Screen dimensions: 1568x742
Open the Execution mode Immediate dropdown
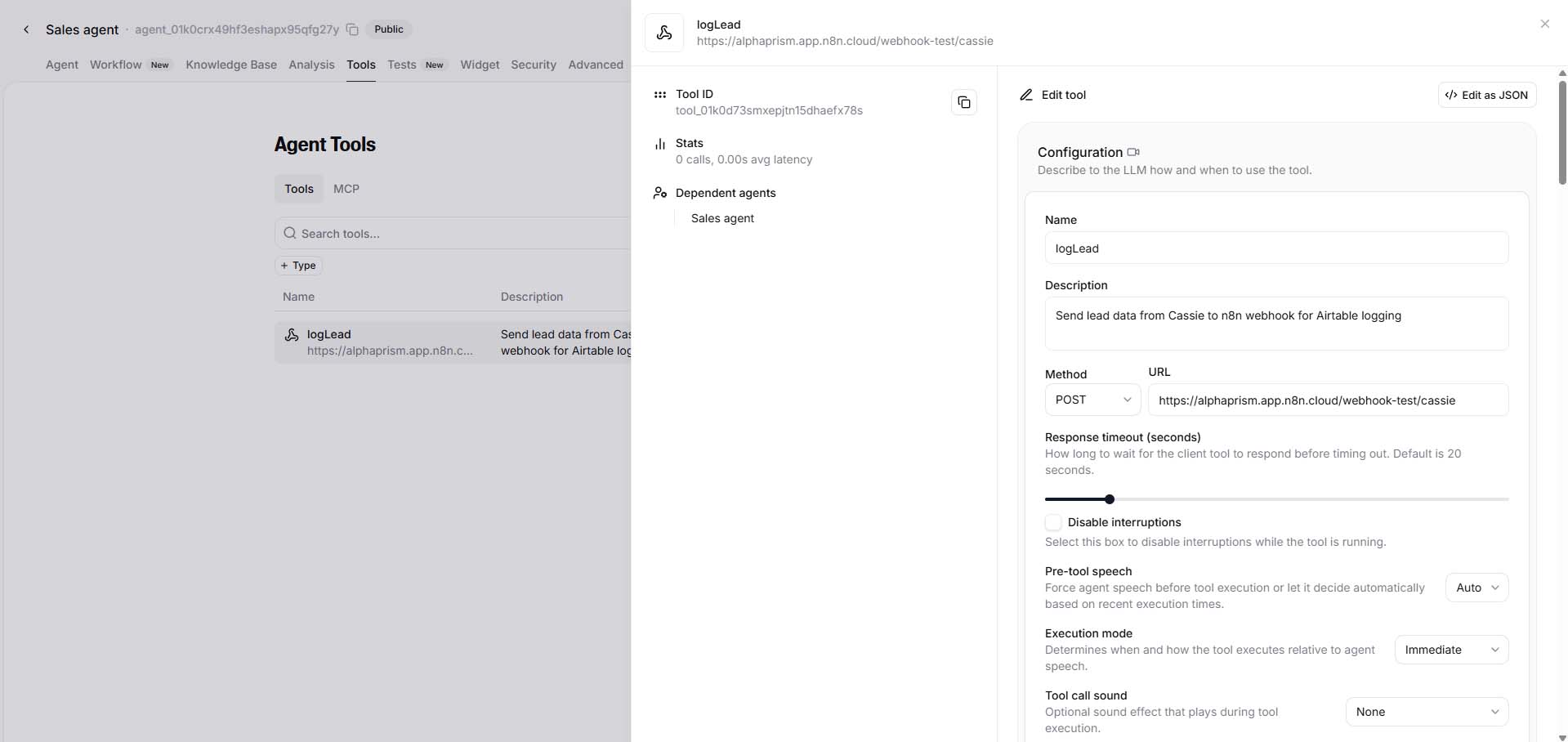[x=1451, y=650]
